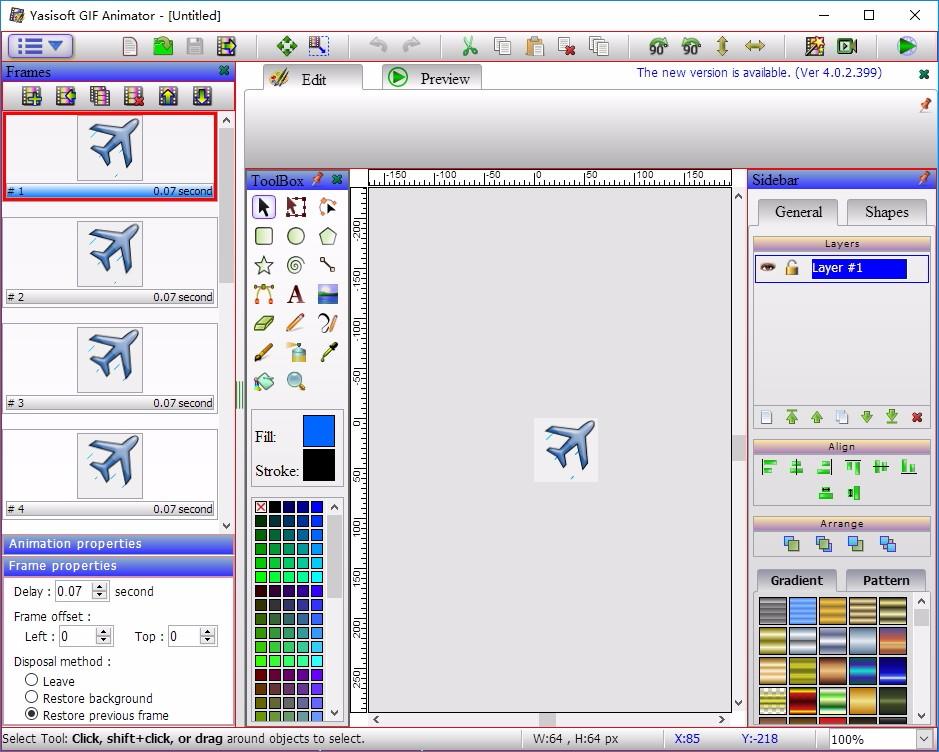
Task: Choose the Eraser tool
Action: tap(264, 323)
